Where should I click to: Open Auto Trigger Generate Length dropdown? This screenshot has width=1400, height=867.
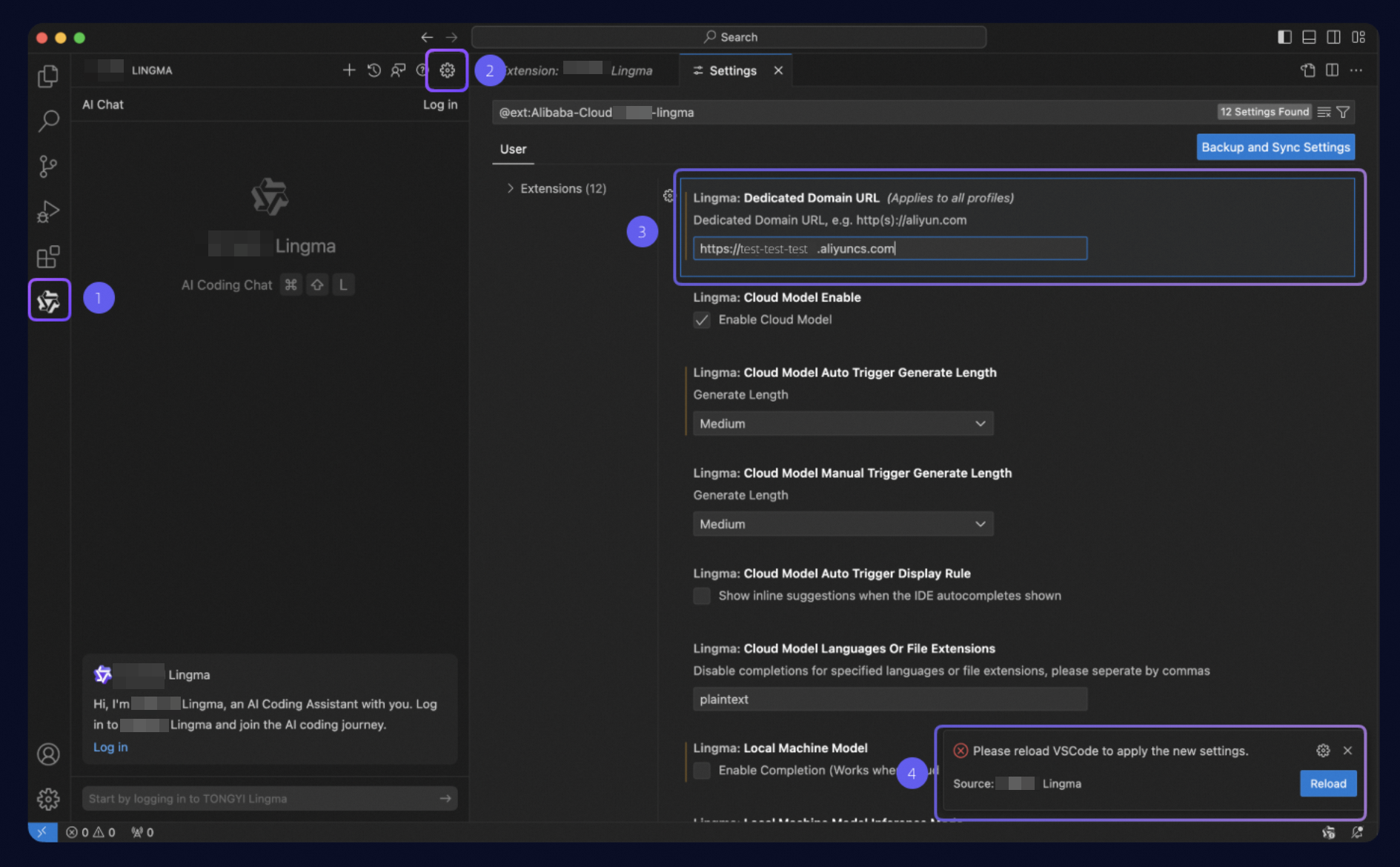pos(843,424)
